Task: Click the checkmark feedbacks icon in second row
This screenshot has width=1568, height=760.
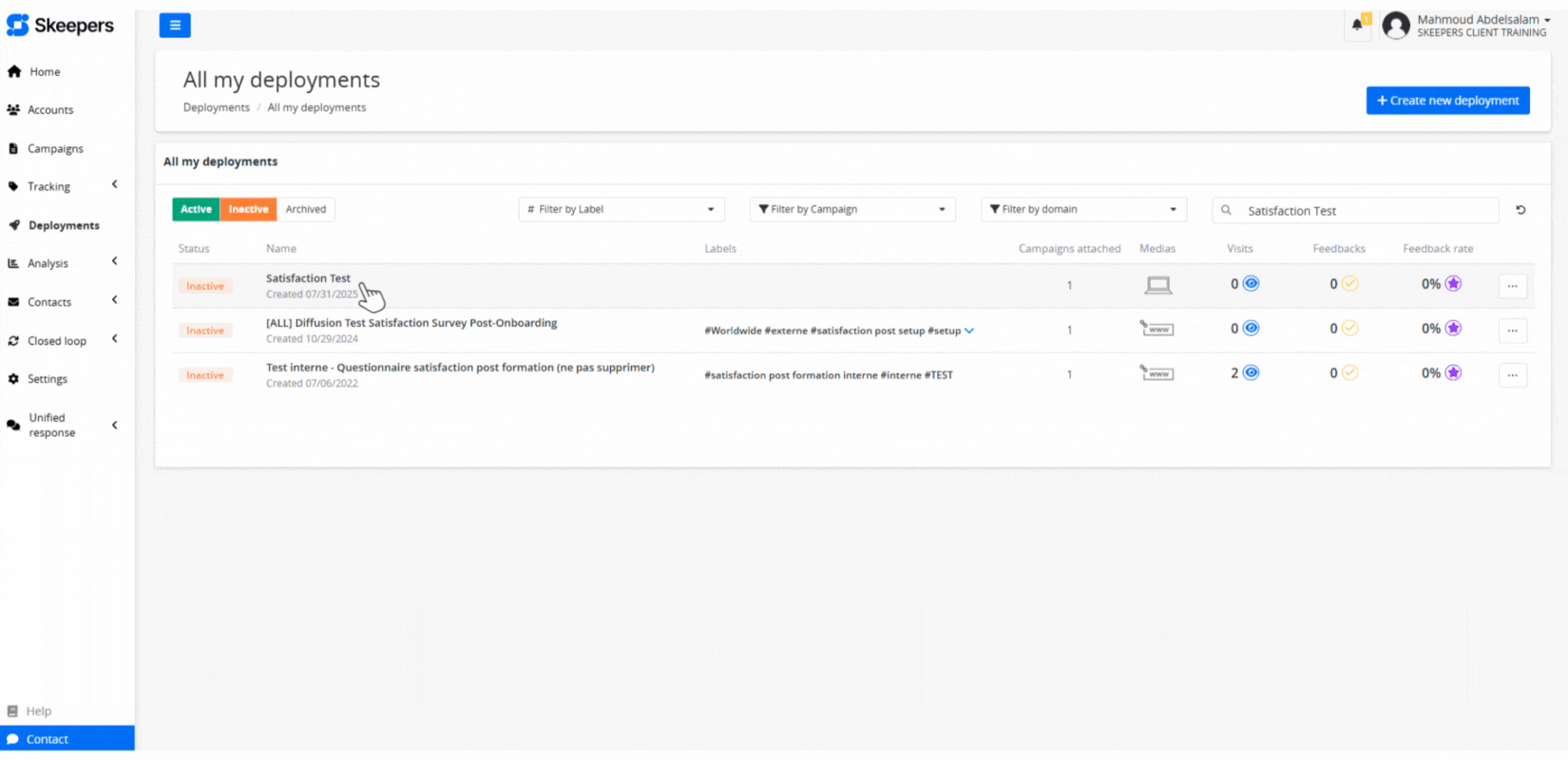Action: pyautogui.click(x=1349, y=329)
